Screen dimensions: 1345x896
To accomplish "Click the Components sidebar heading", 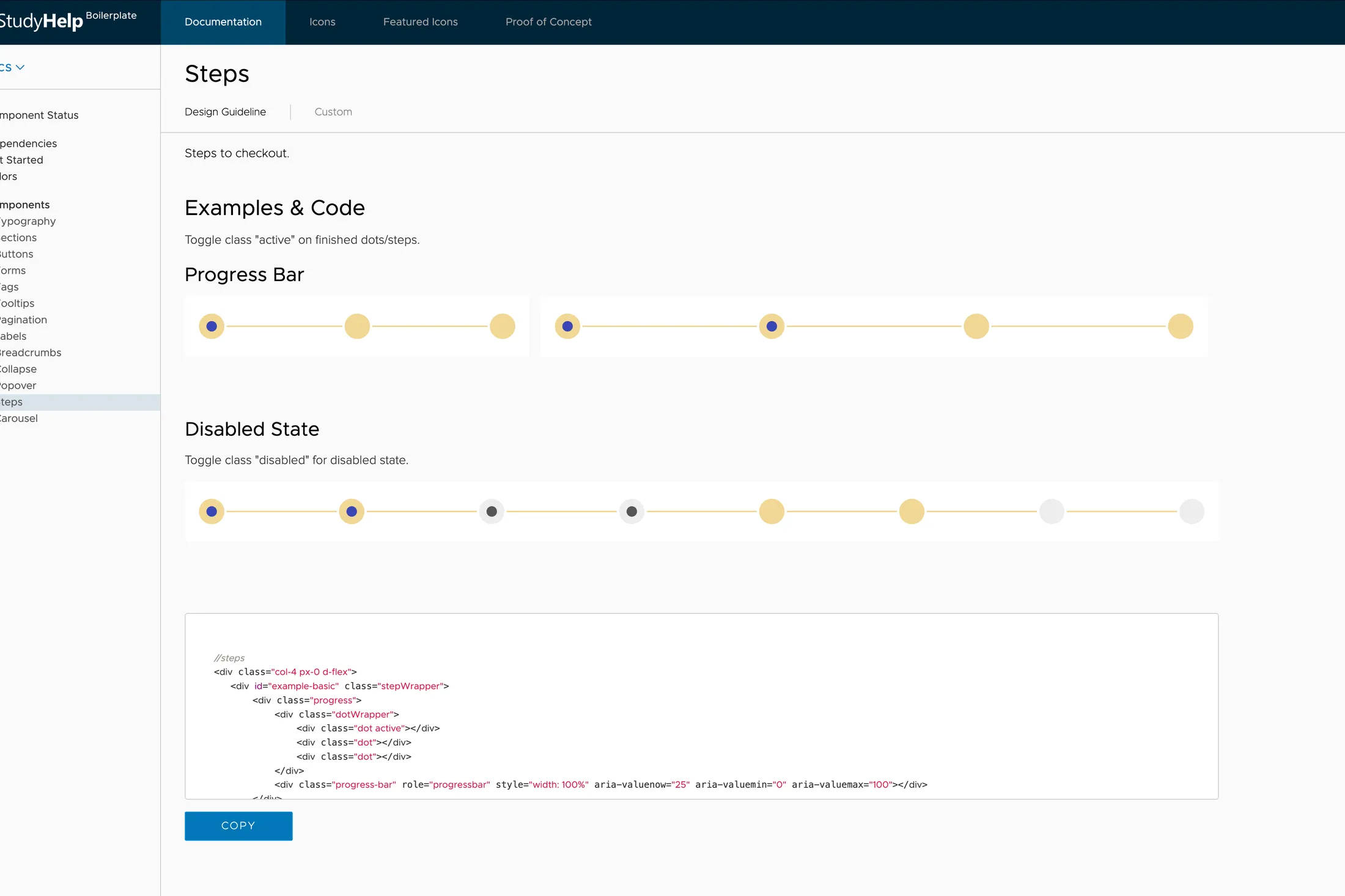I will (24, 205).
